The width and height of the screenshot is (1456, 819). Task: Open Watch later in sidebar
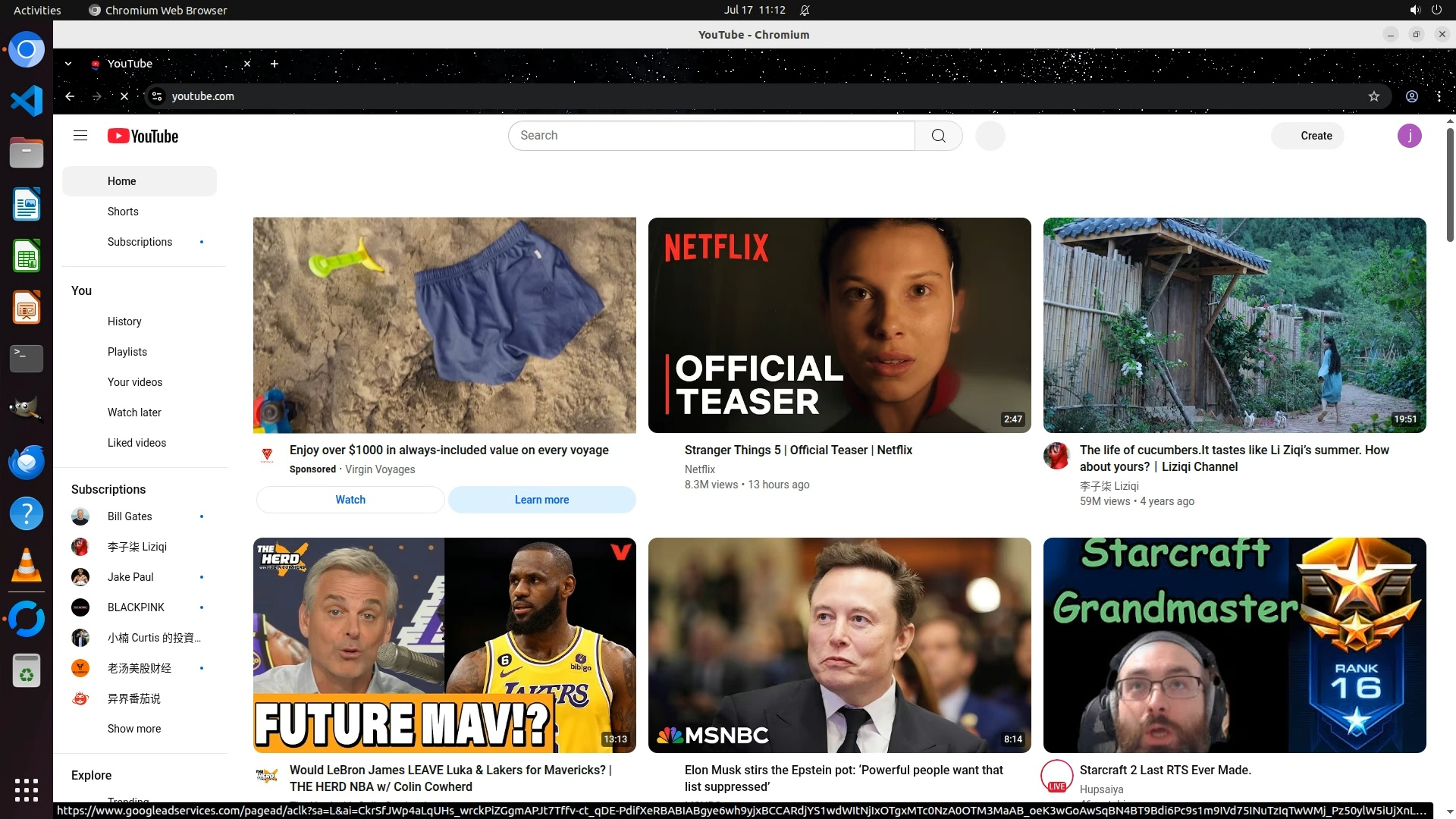click(x=134, y=413)
